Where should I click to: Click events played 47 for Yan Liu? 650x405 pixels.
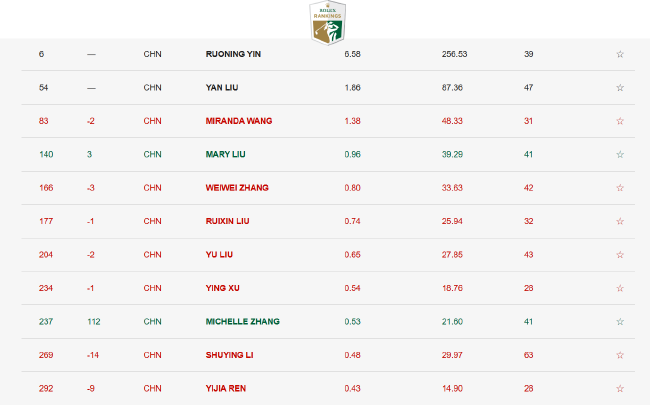pyautogui.click(x=529, y=88)
